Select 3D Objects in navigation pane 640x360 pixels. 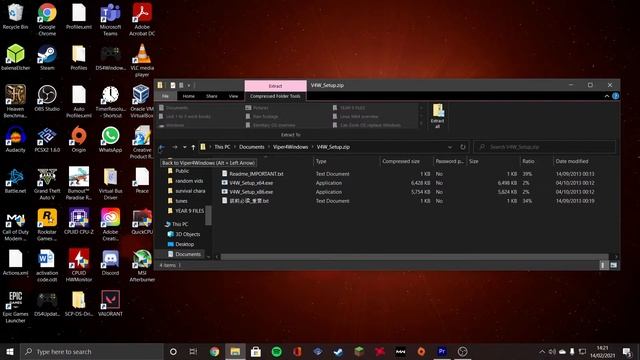point(184,234)
